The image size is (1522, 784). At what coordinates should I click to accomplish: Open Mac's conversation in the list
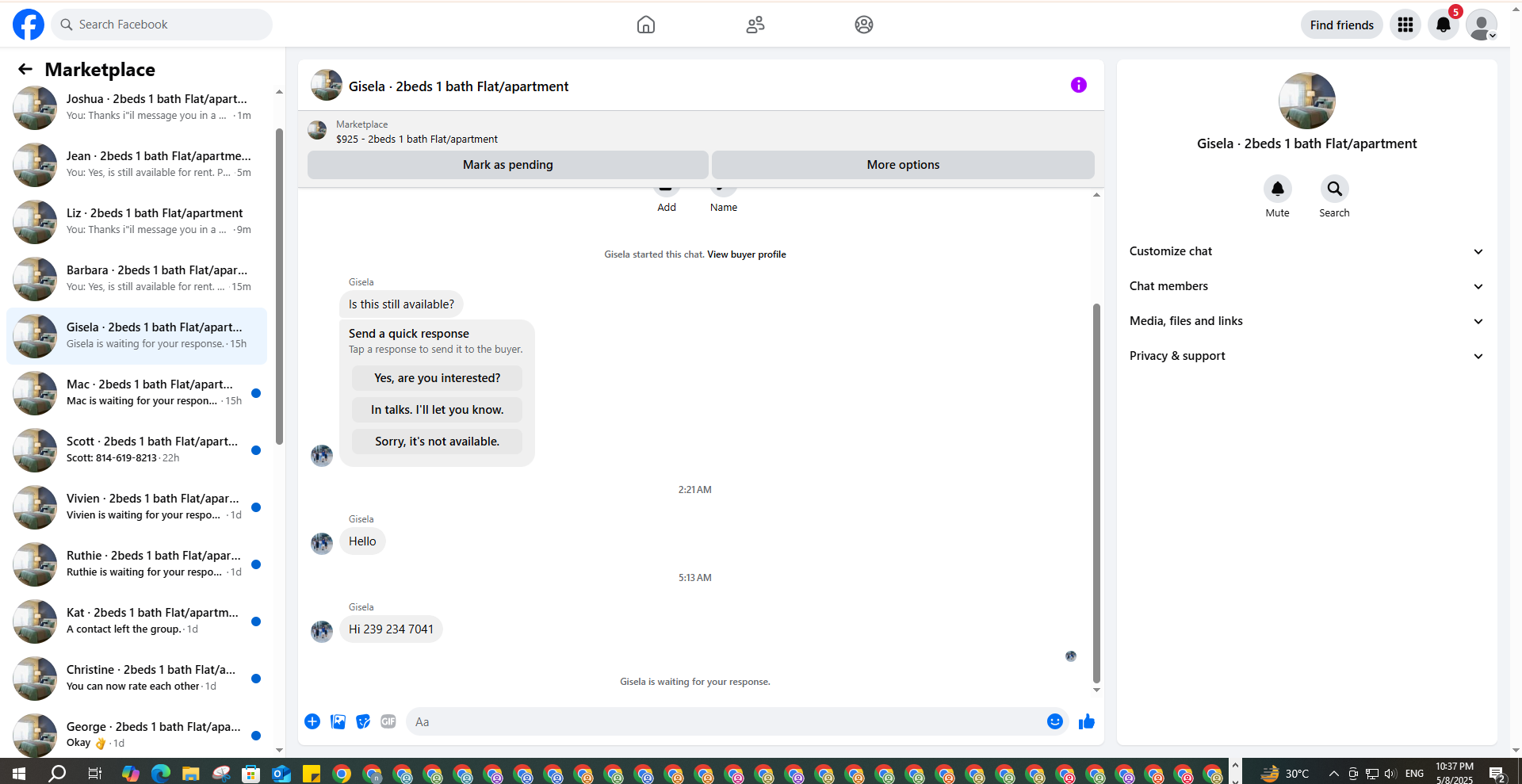coord(136,393)
